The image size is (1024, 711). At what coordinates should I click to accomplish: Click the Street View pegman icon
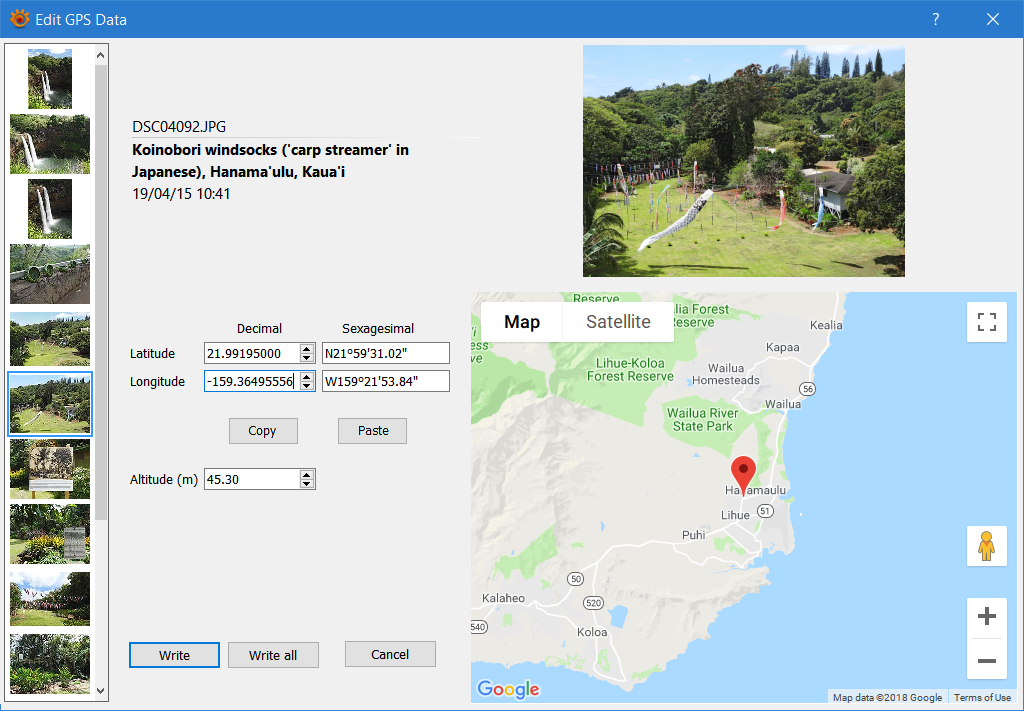986,546
